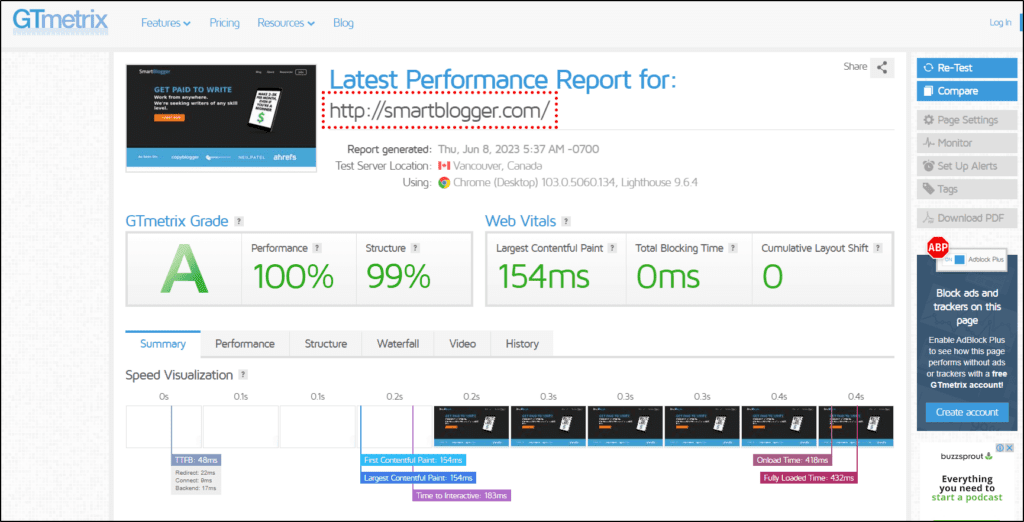Click the ABP Adblock Plus stop-sign icon

pos(938,248)
